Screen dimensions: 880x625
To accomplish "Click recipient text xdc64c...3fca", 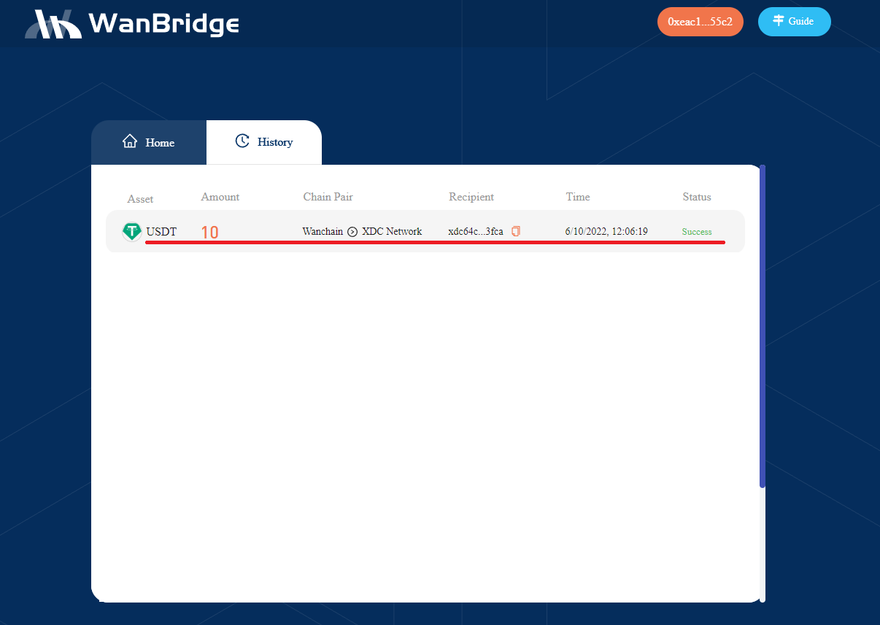I will pyautogui.click(x=476, y=231).
